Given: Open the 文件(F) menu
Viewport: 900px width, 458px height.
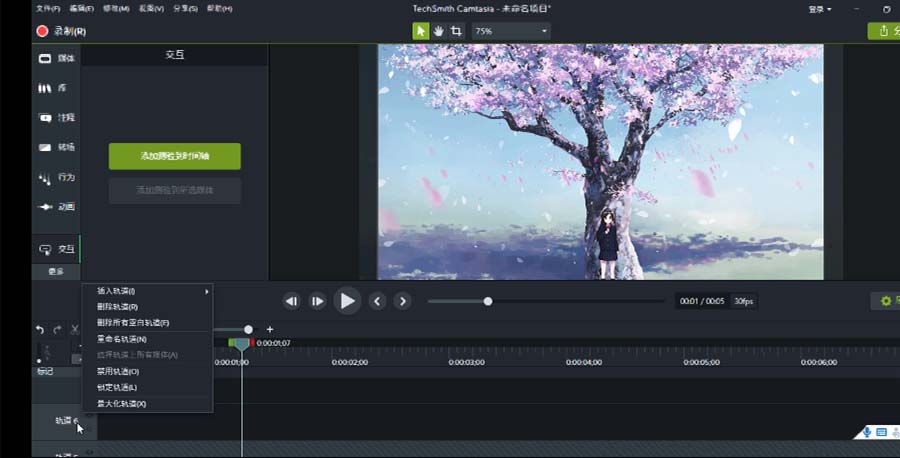Looking at the screenshot, I should point(48,9).
